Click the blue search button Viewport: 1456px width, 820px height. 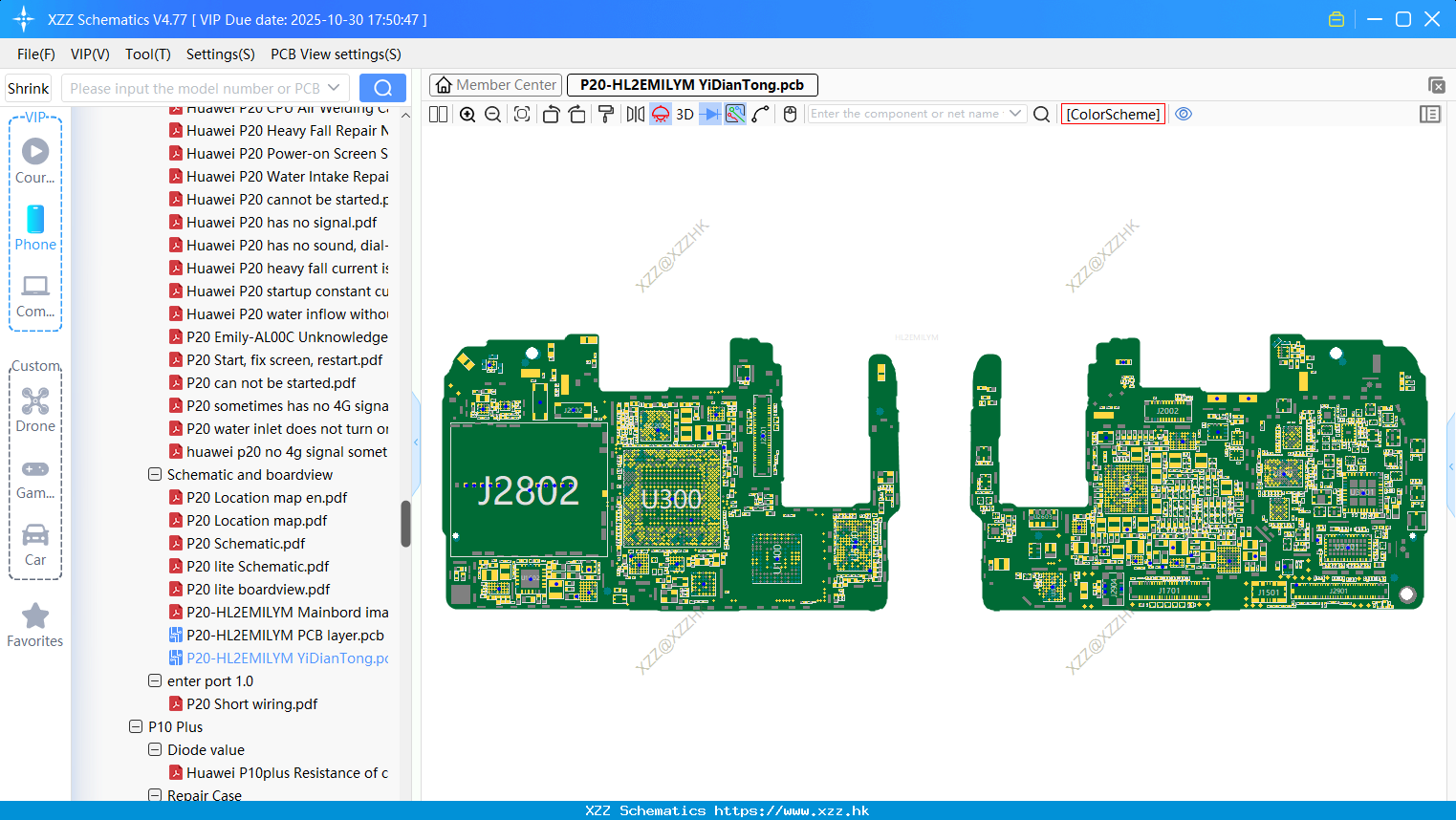(382, 88)
